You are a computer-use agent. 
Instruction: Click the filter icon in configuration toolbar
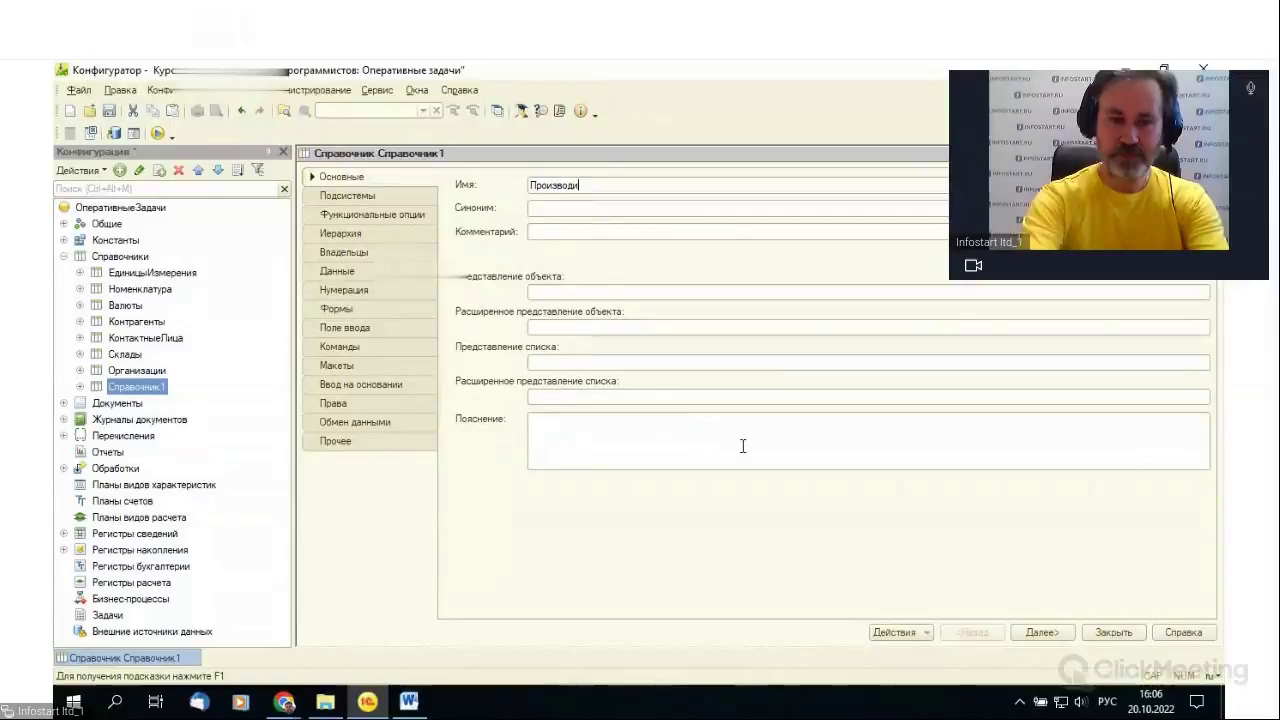(257, 170)
